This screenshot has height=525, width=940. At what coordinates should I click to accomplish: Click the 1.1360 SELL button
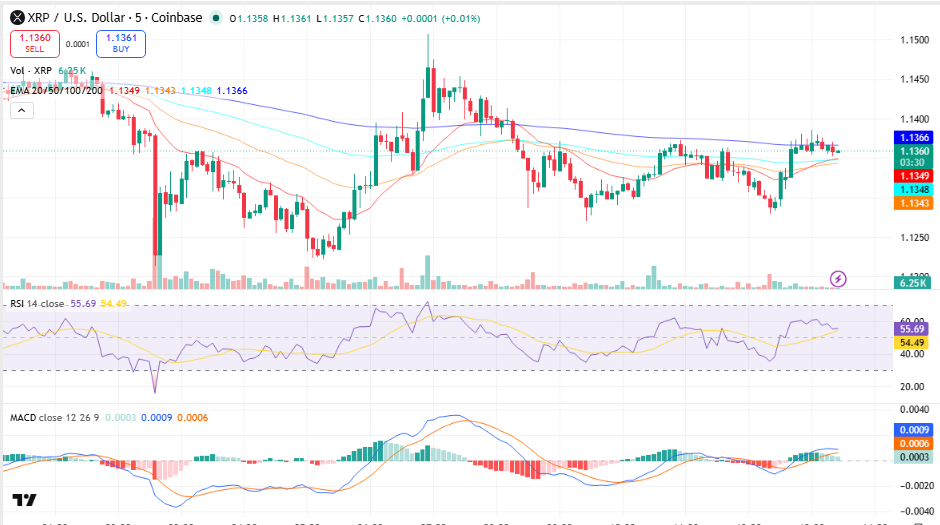coord(35,44)
